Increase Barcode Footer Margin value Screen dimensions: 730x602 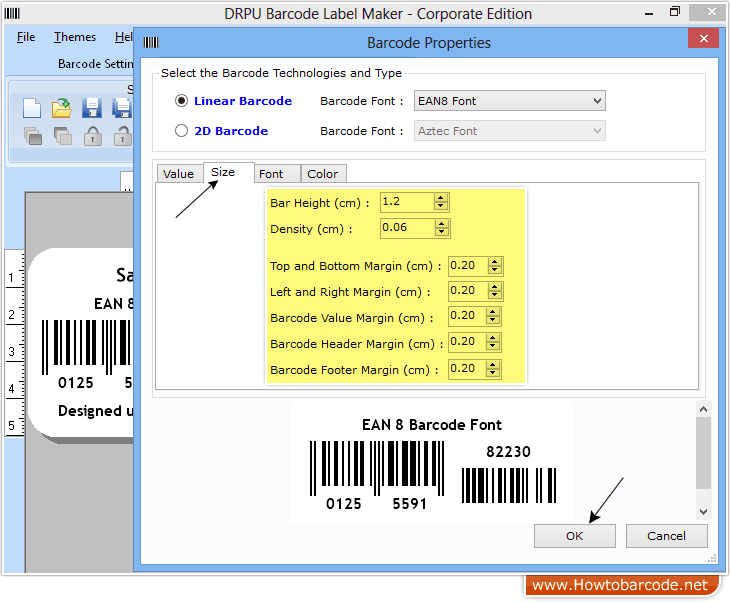point(493,365)
